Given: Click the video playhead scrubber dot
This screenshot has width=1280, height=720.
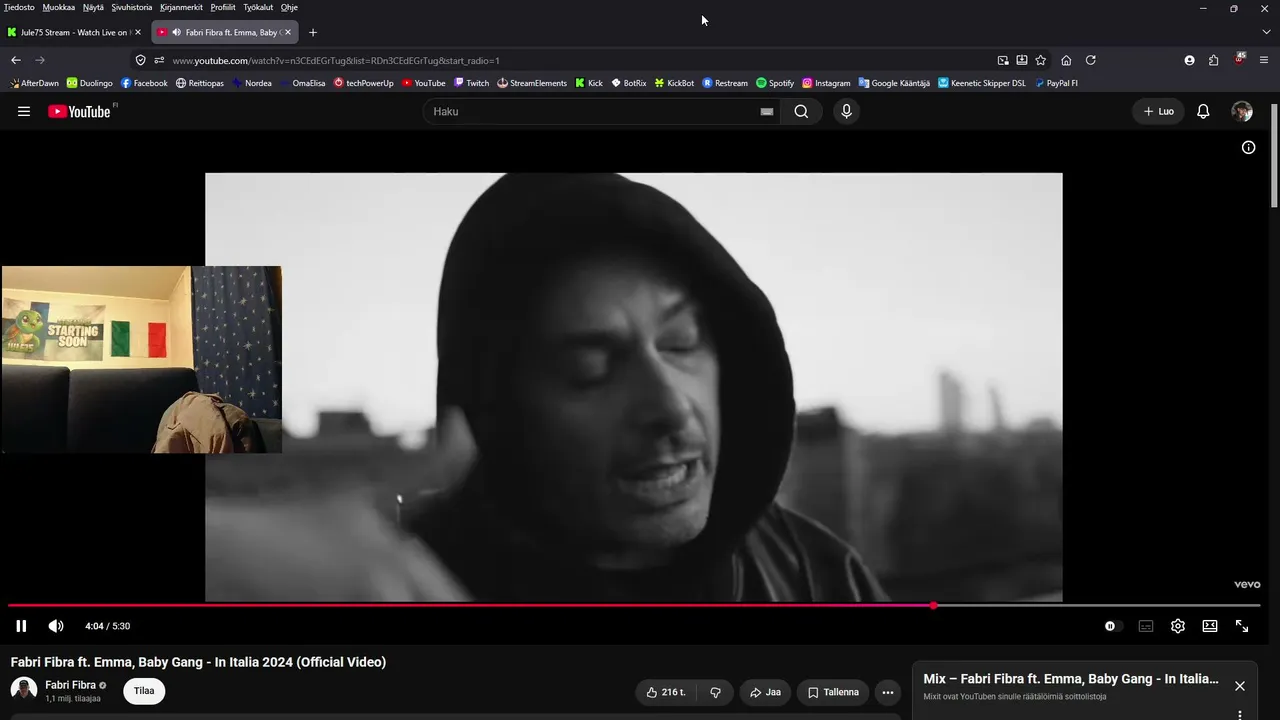Looking at the screenshot, I should point(934,605).
